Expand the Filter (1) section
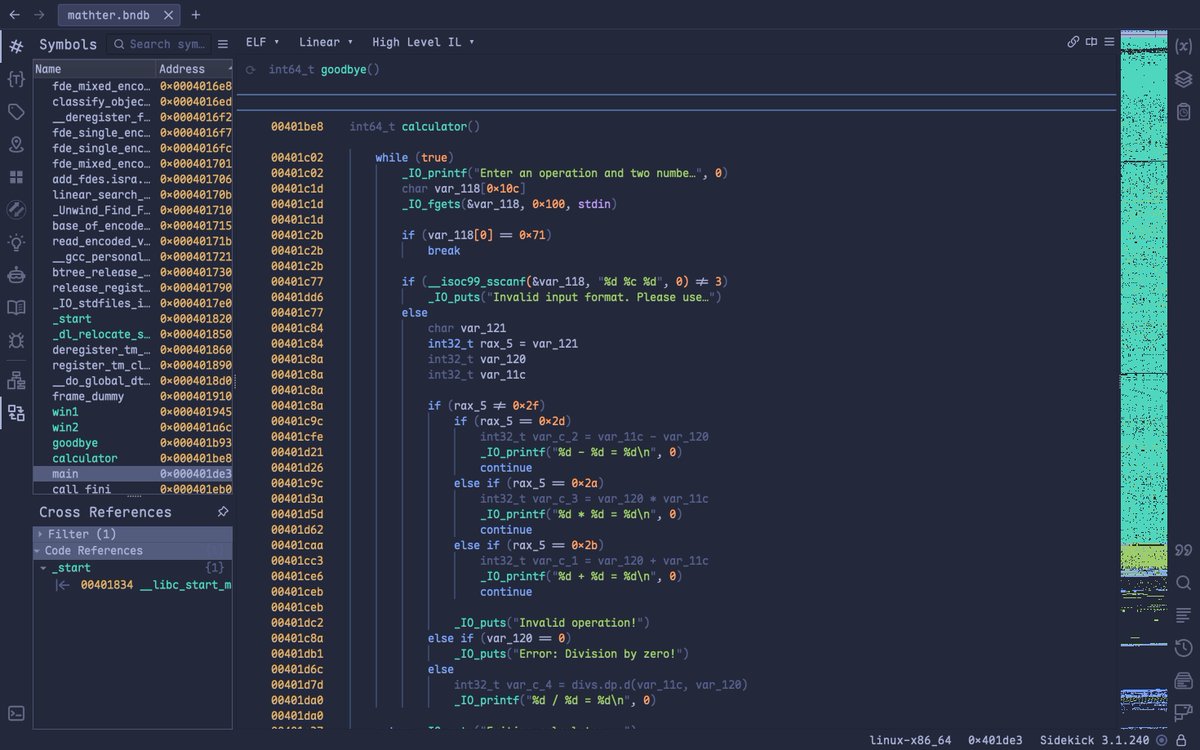The image size is (1200, 750). (40, 534)
